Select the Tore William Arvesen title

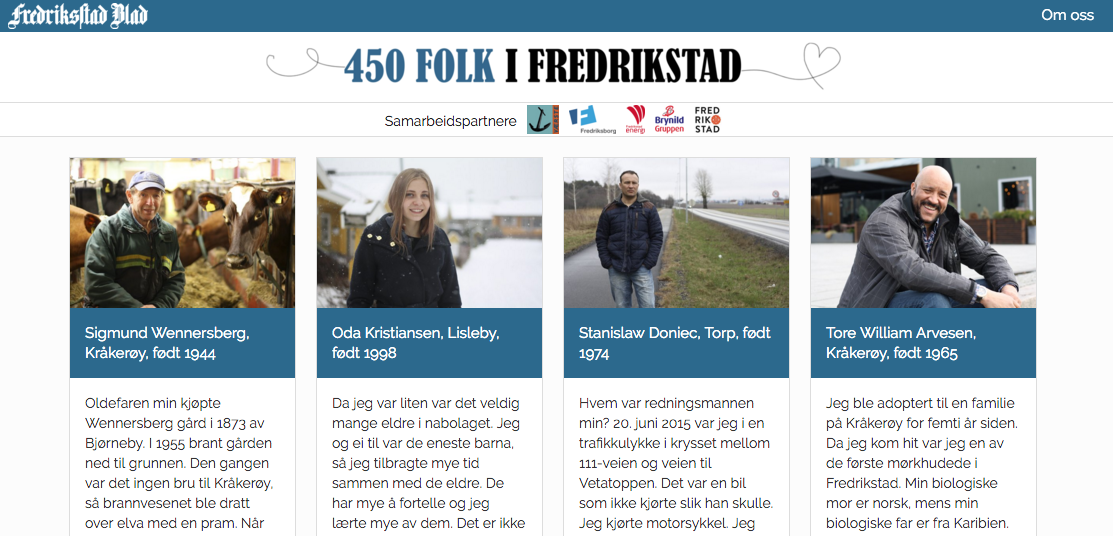902,343
